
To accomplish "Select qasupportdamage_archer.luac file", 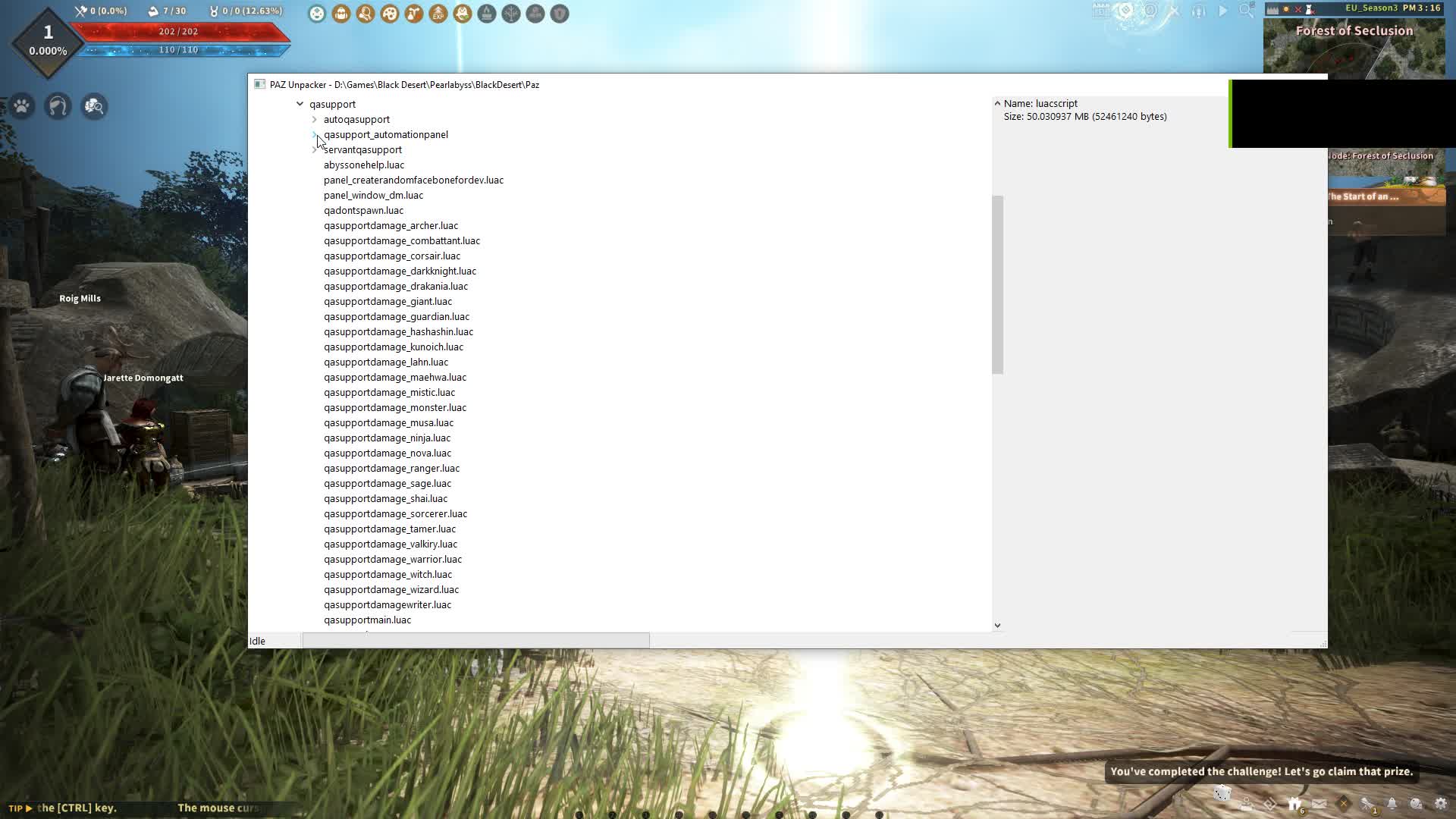I will [391, 225].
